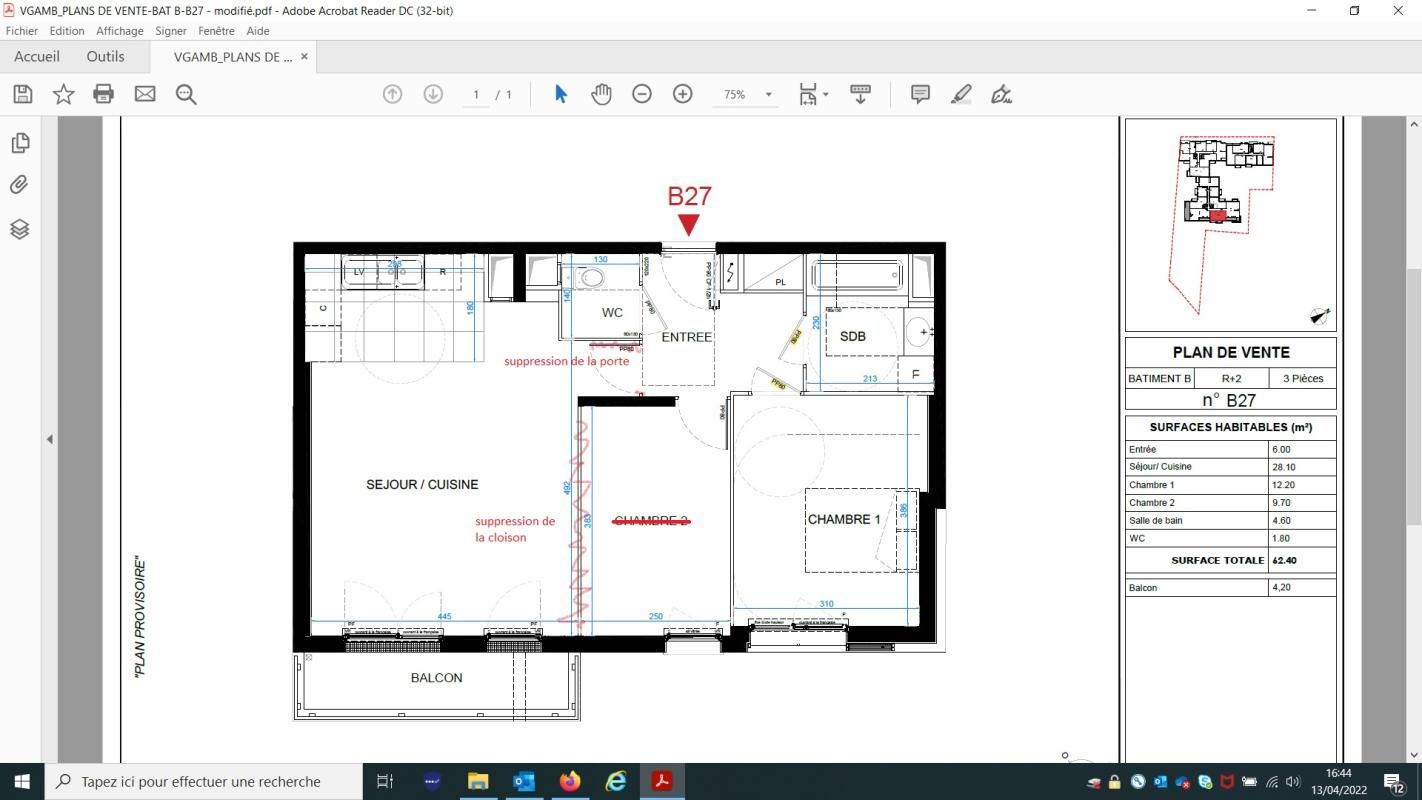Toggle the layers panel

pos(20,229)
